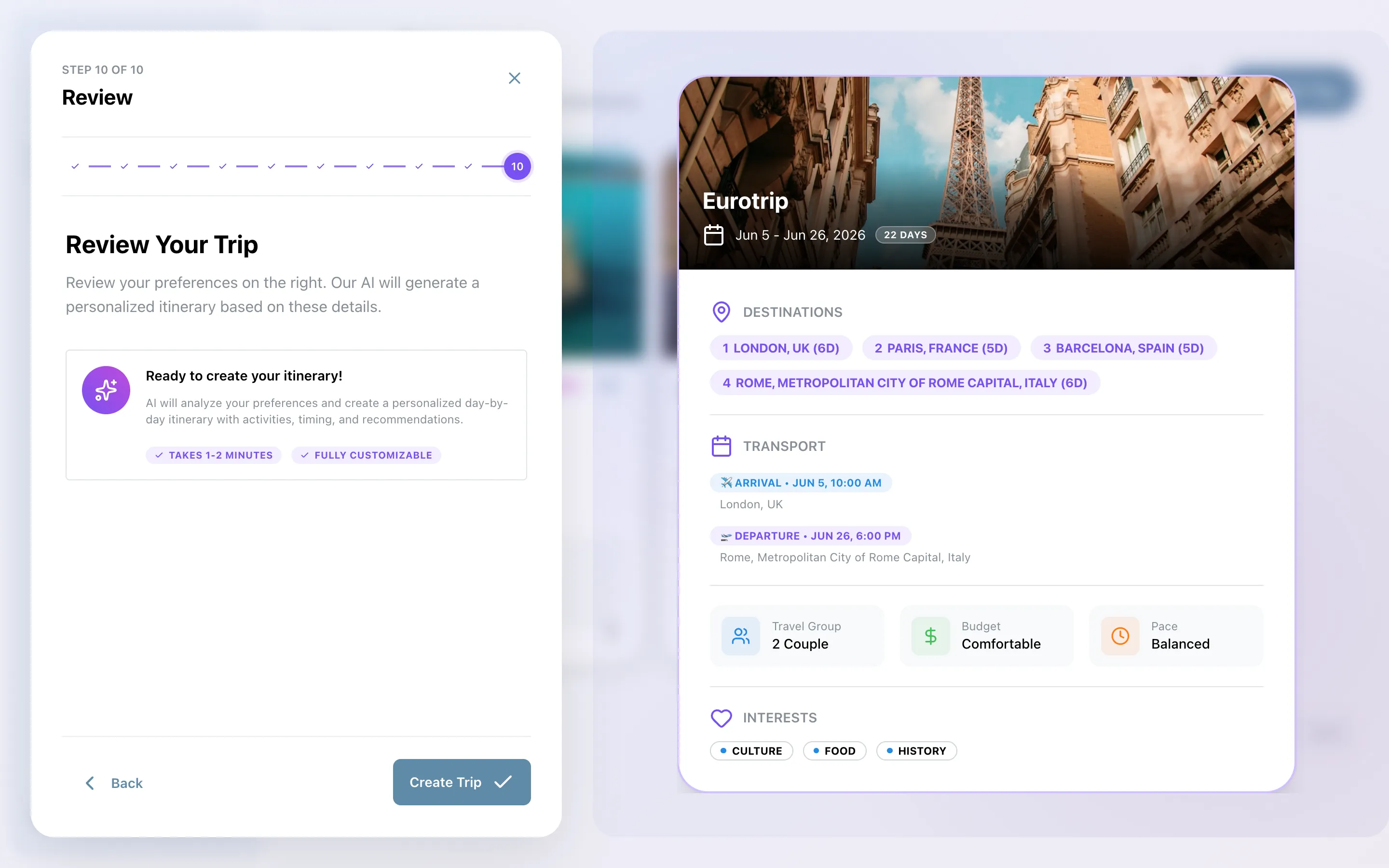Image resolution: width=1389 pixels, height=868 pixels.
Task: Click the Budget dollar icon
Action: 930,636
